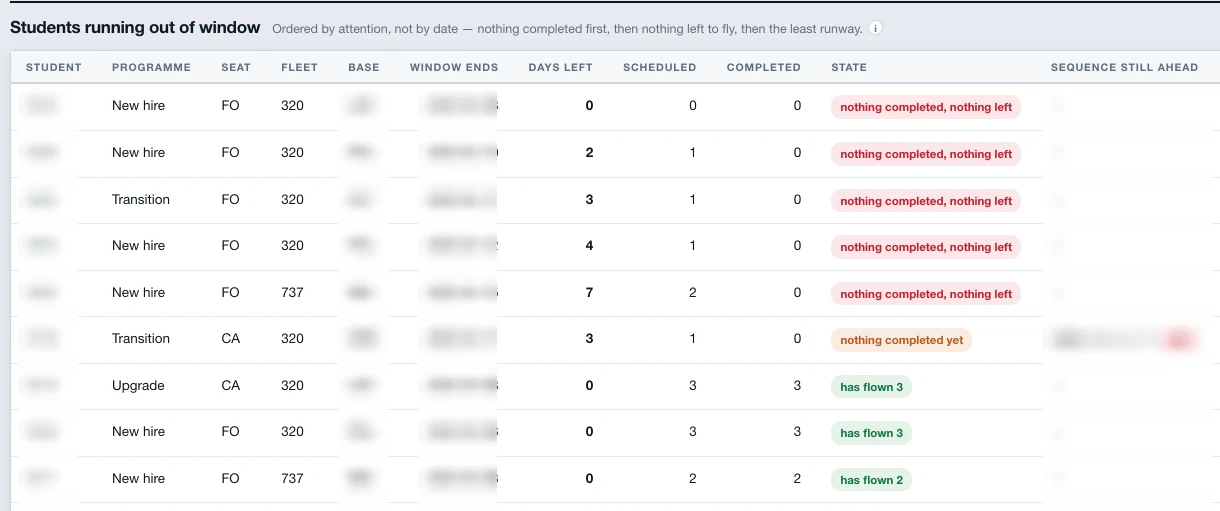Image resolution: width=1220 pixels, height=511 pixels.
Task: Click the Seat column header
Action: click(236, 67)
